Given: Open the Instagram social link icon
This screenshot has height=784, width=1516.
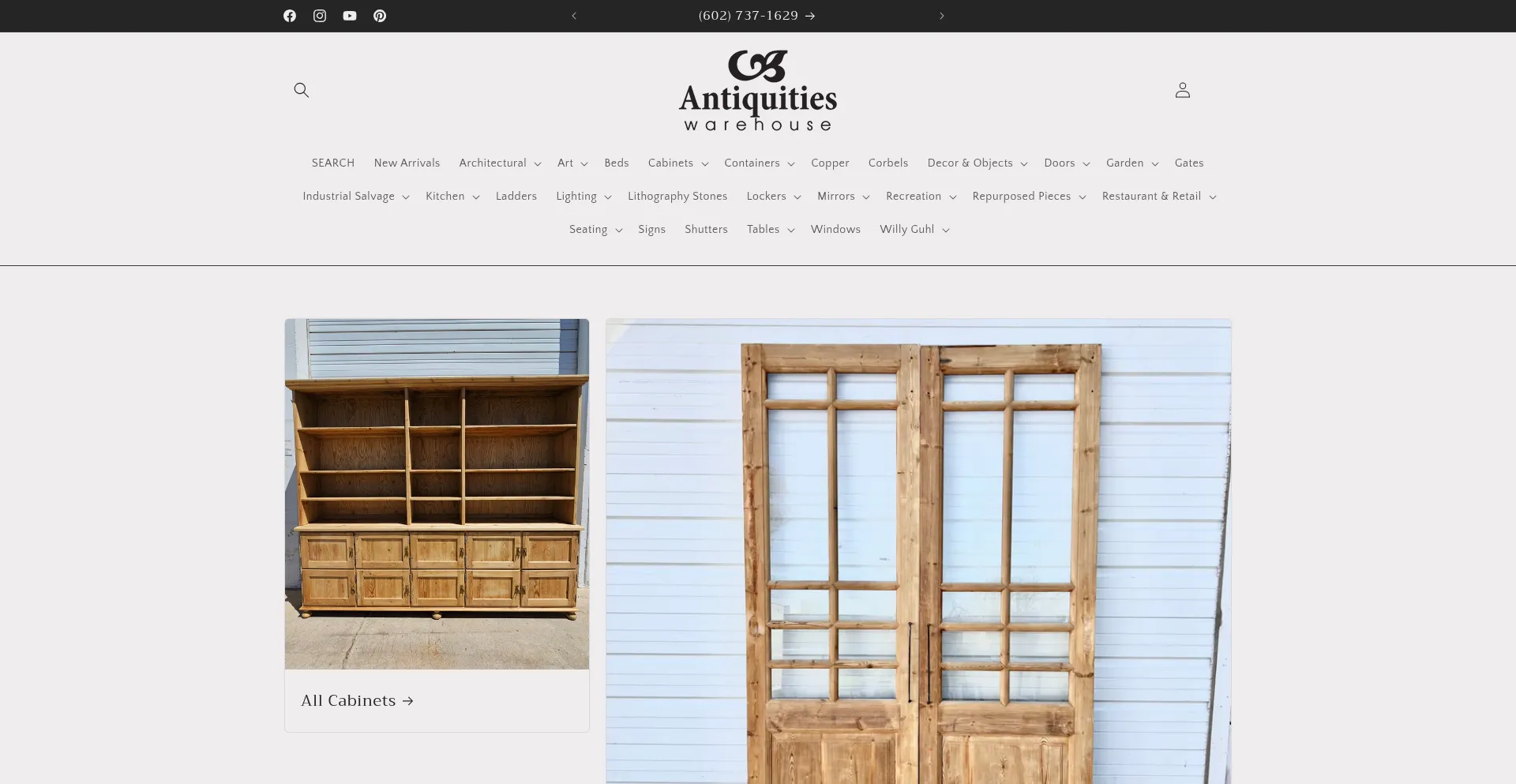Looking at the screenshot, I should click(320, 16).
